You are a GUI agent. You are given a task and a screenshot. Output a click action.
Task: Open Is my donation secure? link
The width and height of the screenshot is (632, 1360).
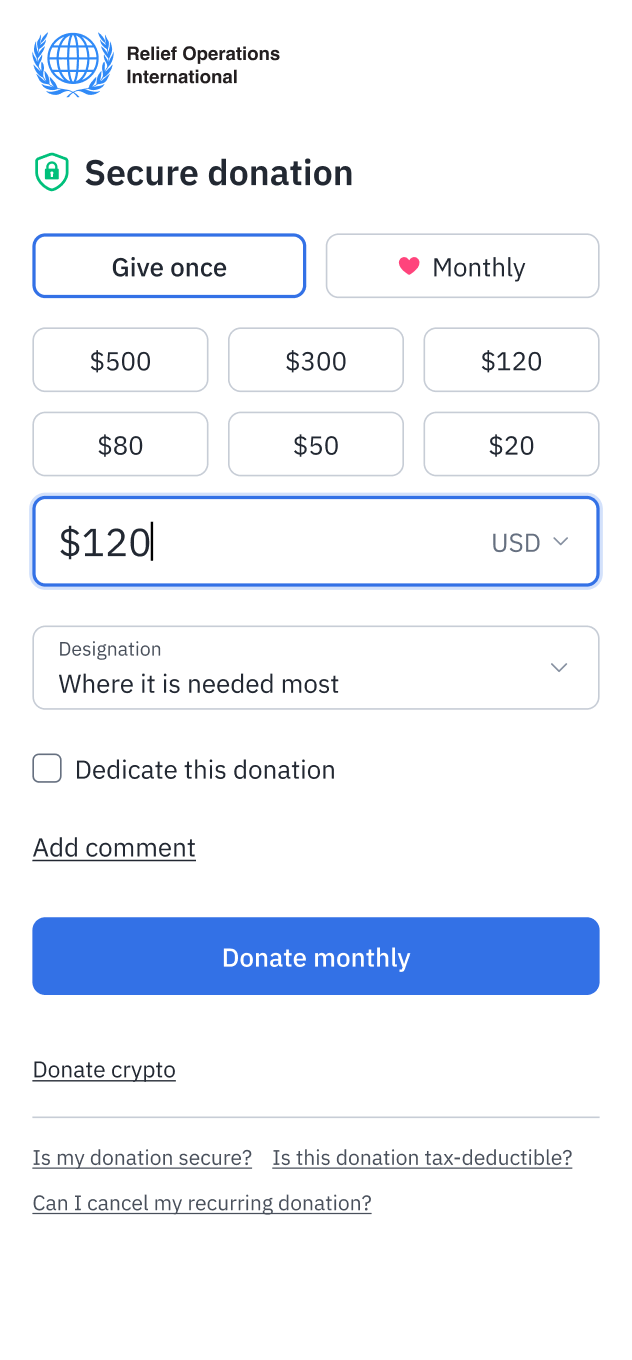(x=142, y=1157)
